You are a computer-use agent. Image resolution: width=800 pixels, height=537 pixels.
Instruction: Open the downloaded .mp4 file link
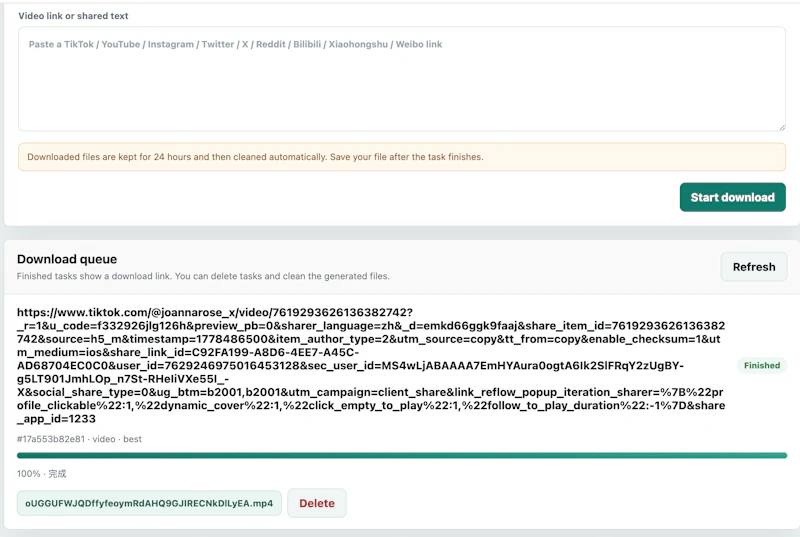[149, 503]
